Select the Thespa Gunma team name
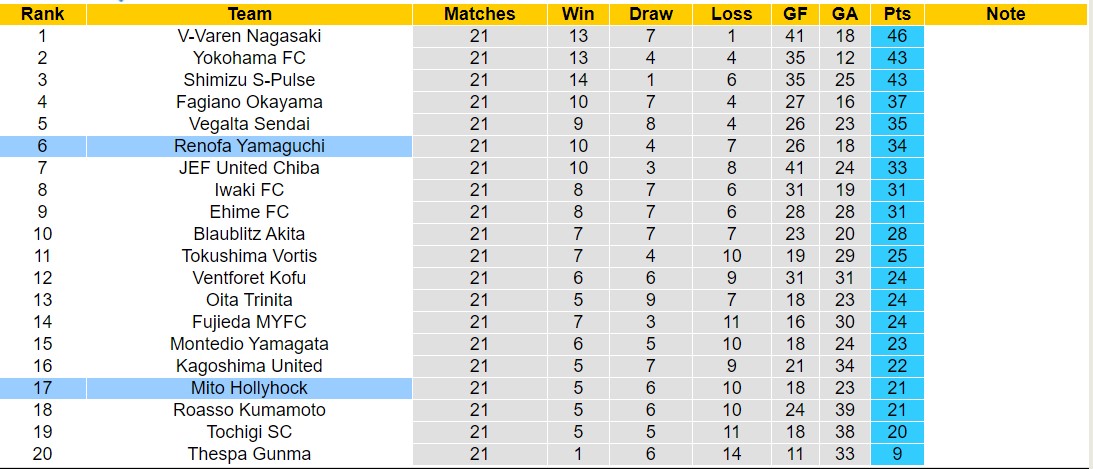Screen dimensions: 1093x469 [249, 454]
